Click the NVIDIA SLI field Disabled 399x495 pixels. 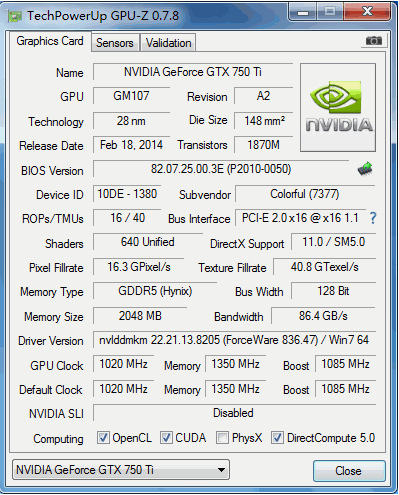(234, 413)
